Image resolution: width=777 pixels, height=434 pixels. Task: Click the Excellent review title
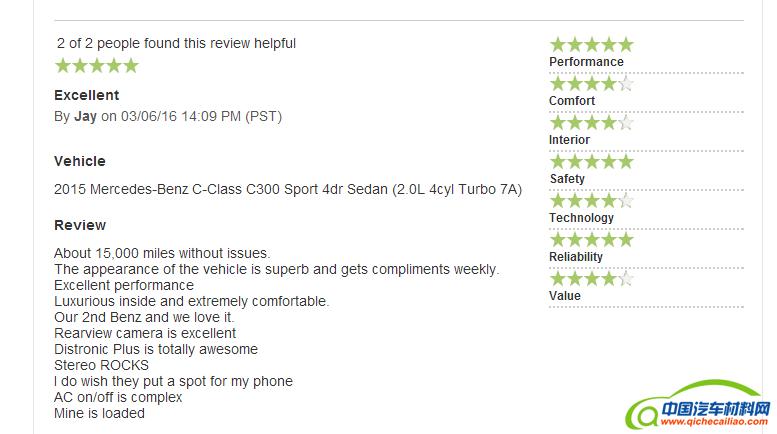(87, 95)
